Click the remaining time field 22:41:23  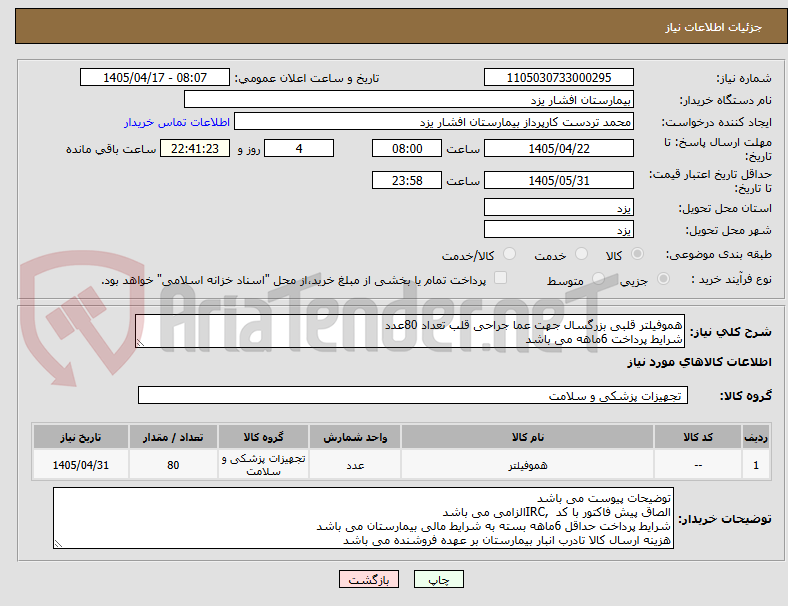coord(195,148)
